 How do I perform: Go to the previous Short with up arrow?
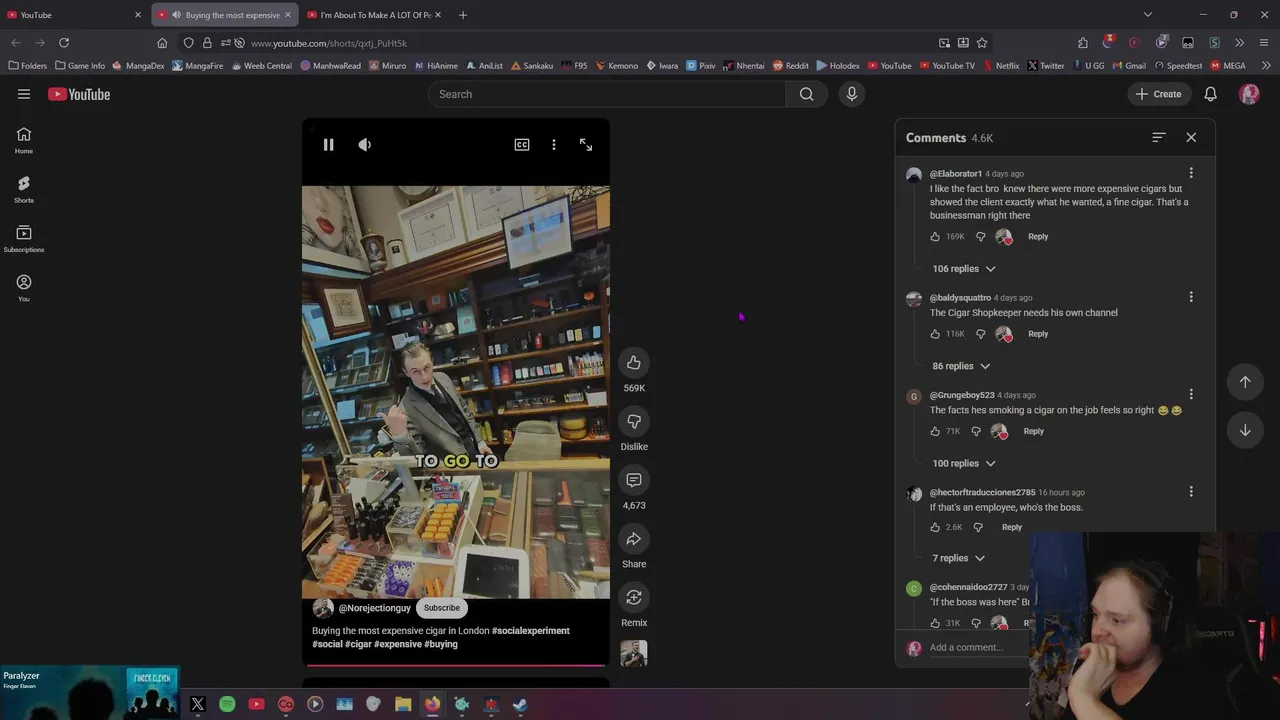pos(1245,382)
